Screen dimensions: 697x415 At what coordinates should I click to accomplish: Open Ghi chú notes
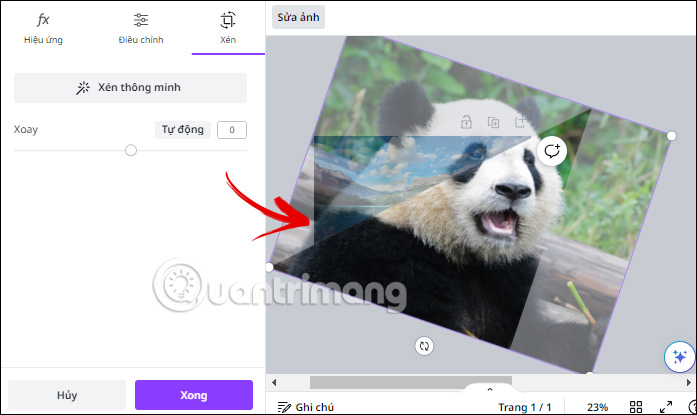305,407
